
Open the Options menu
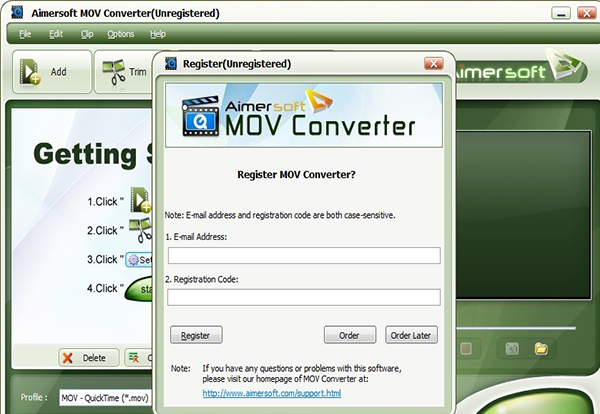point(121,34)
